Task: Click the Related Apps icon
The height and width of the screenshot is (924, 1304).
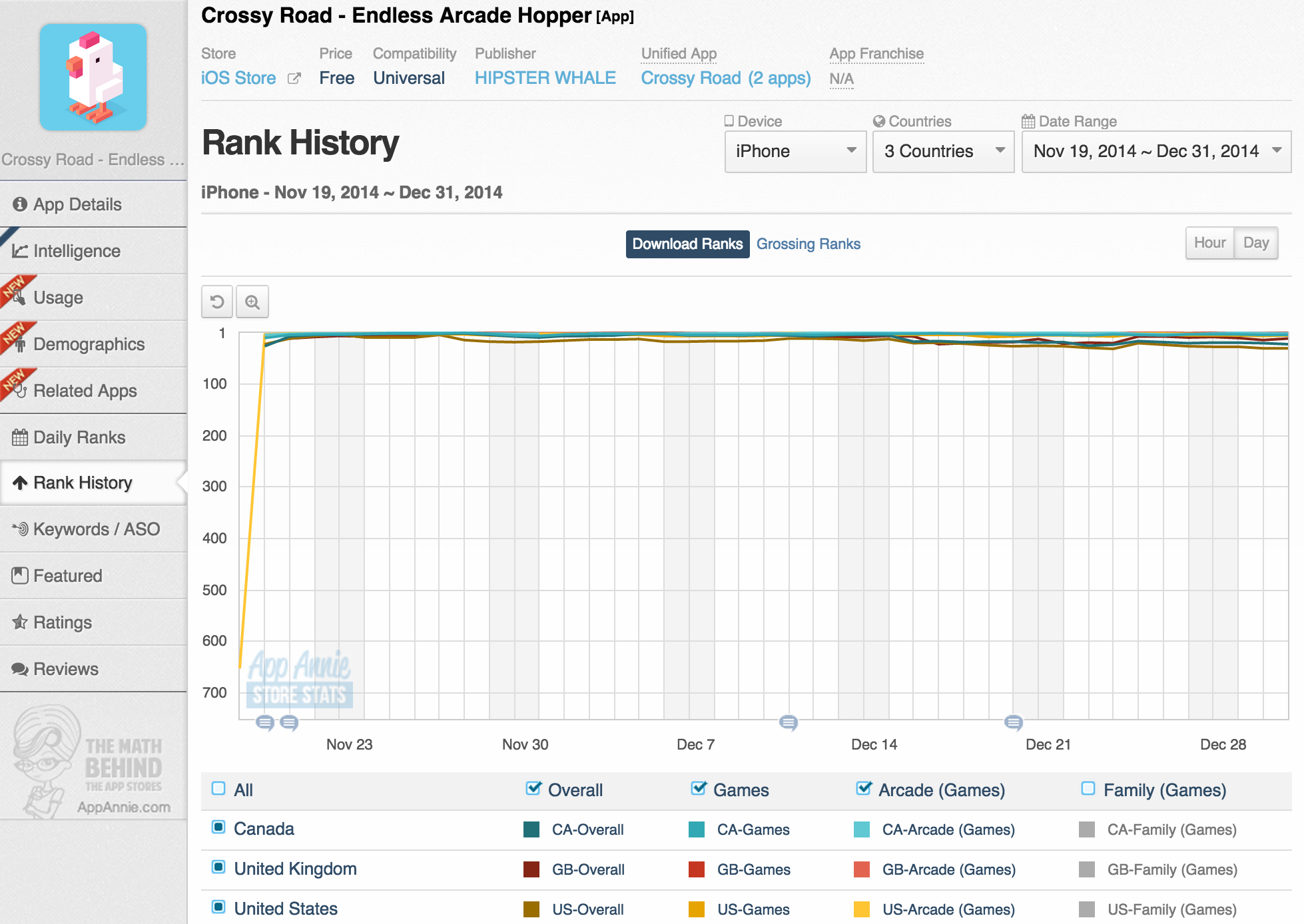Action: pos(21,391)
